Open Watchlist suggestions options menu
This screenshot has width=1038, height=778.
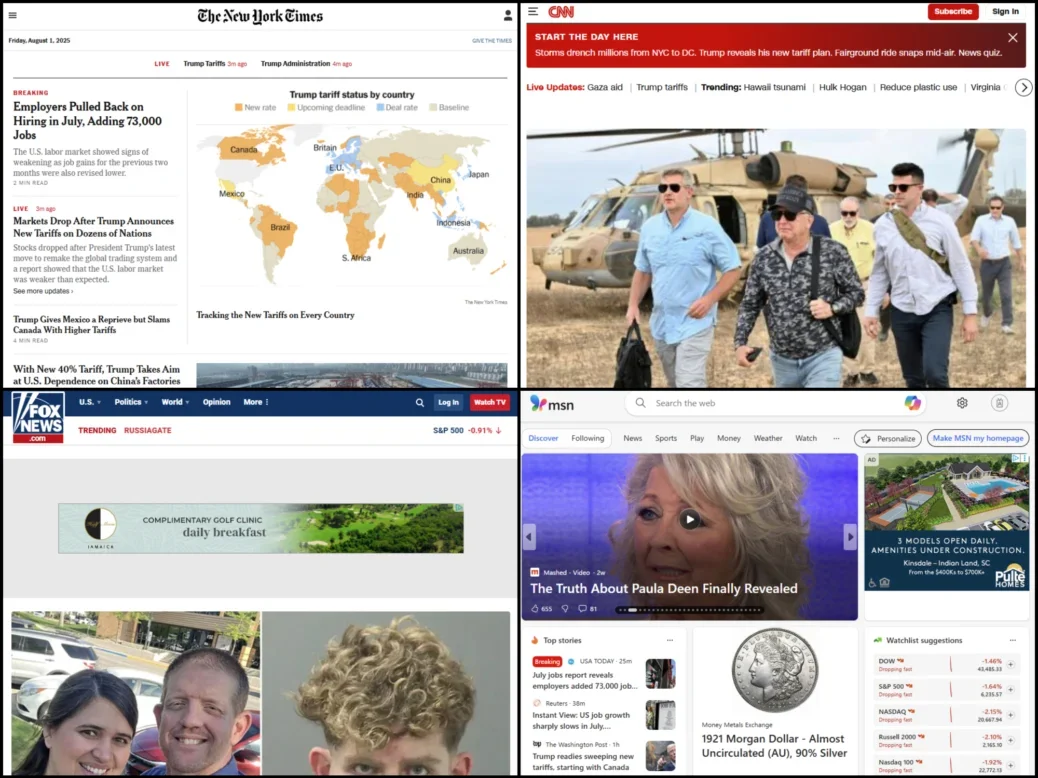point(1012,640)
